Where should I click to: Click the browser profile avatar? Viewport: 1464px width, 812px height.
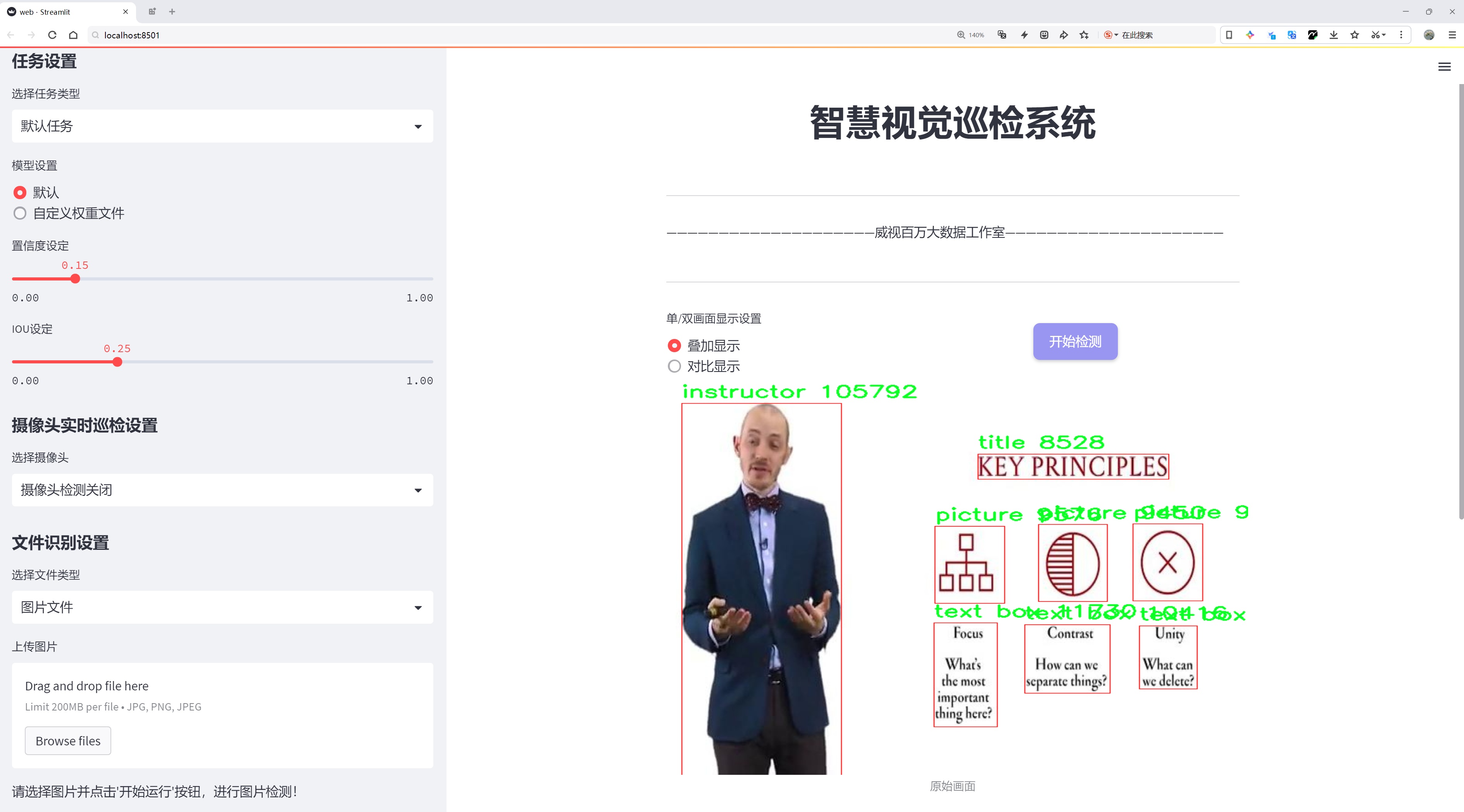click(1430, 34)
